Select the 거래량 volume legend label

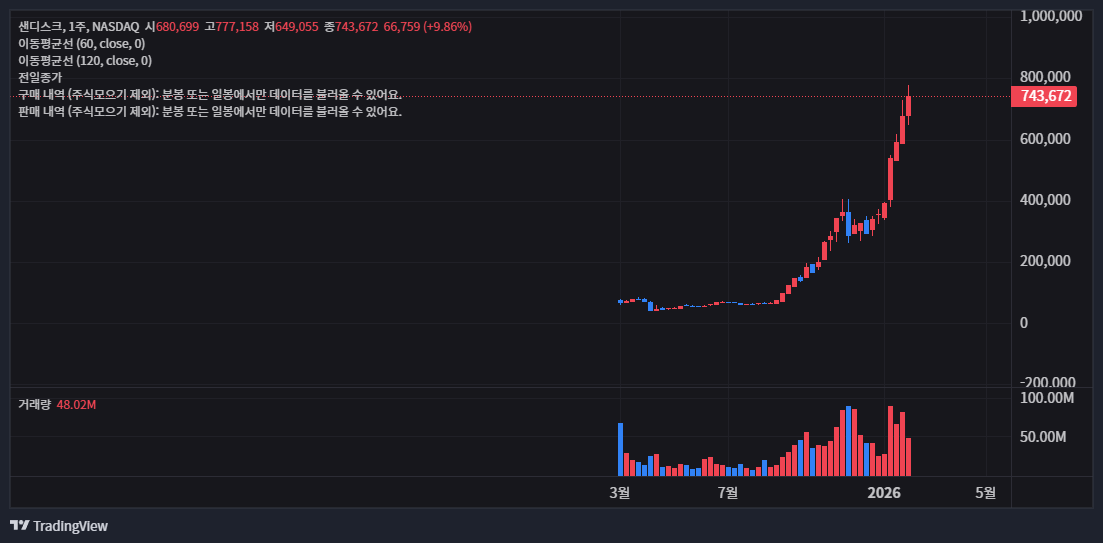click(34, 404)
